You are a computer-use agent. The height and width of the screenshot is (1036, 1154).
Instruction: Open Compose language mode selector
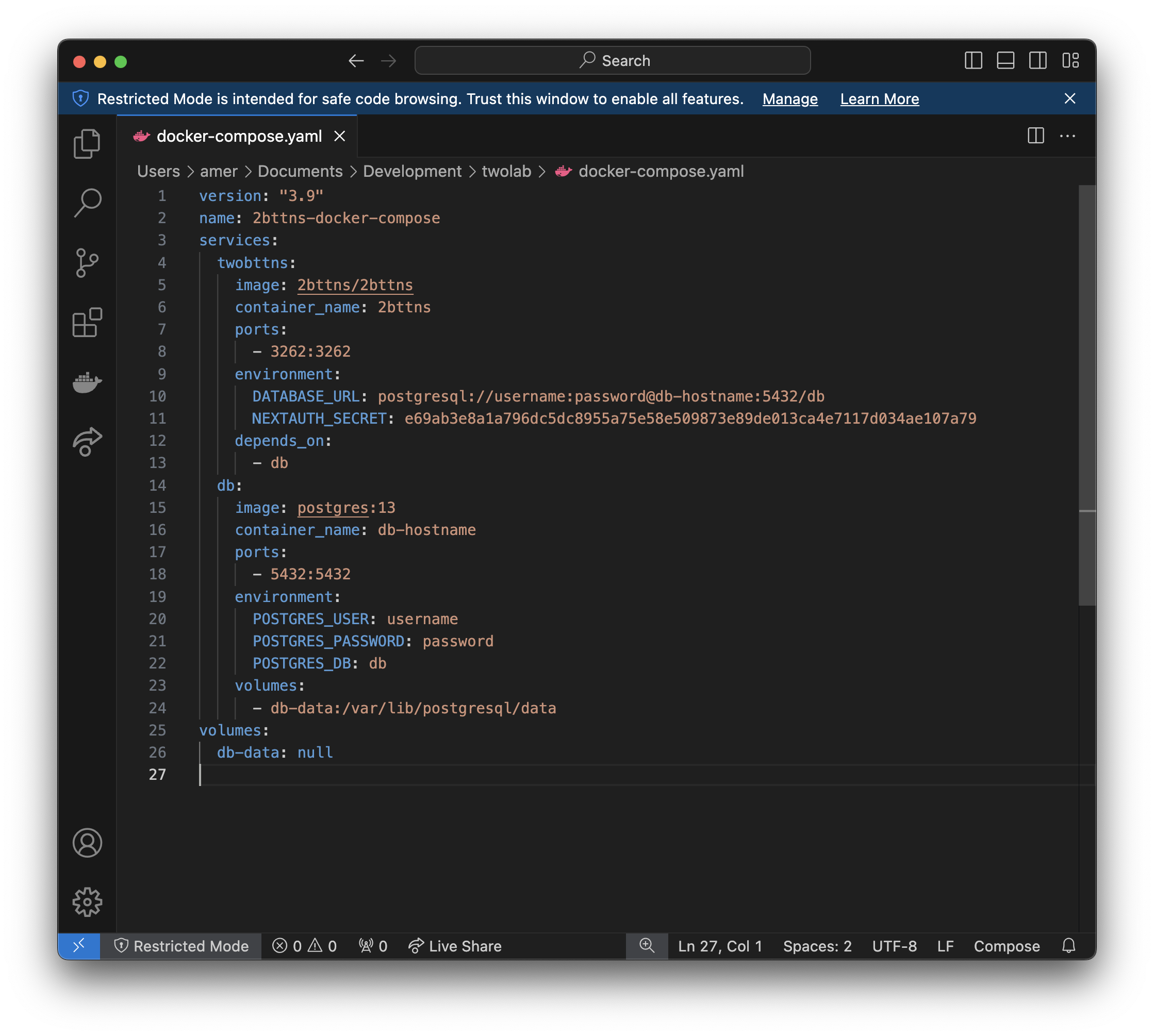1006,946
